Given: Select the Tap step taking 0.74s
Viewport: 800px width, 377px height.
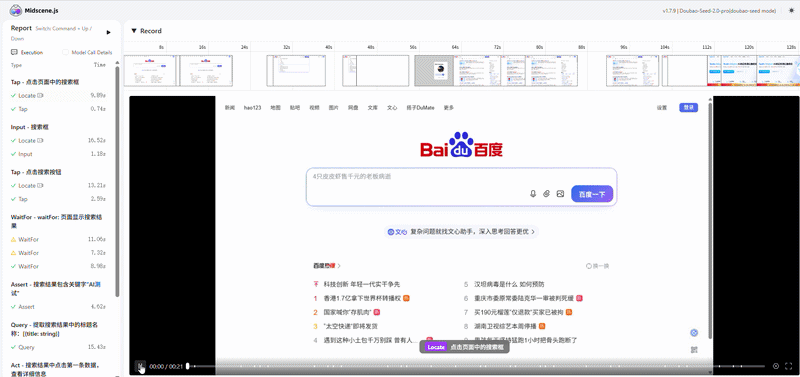Looking at the screenshot, I should point(58,109).
